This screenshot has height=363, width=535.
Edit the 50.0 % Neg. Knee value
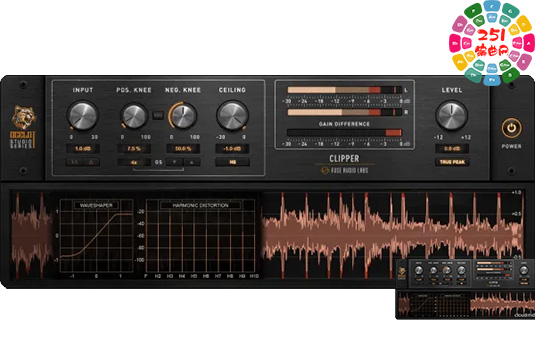click(x=183, y=149)
